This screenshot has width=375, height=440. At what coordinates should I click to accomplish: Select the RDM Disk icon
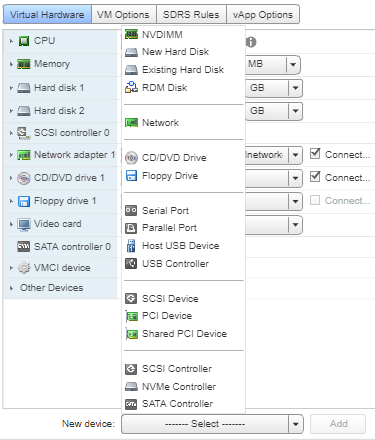tap(131, 87)
